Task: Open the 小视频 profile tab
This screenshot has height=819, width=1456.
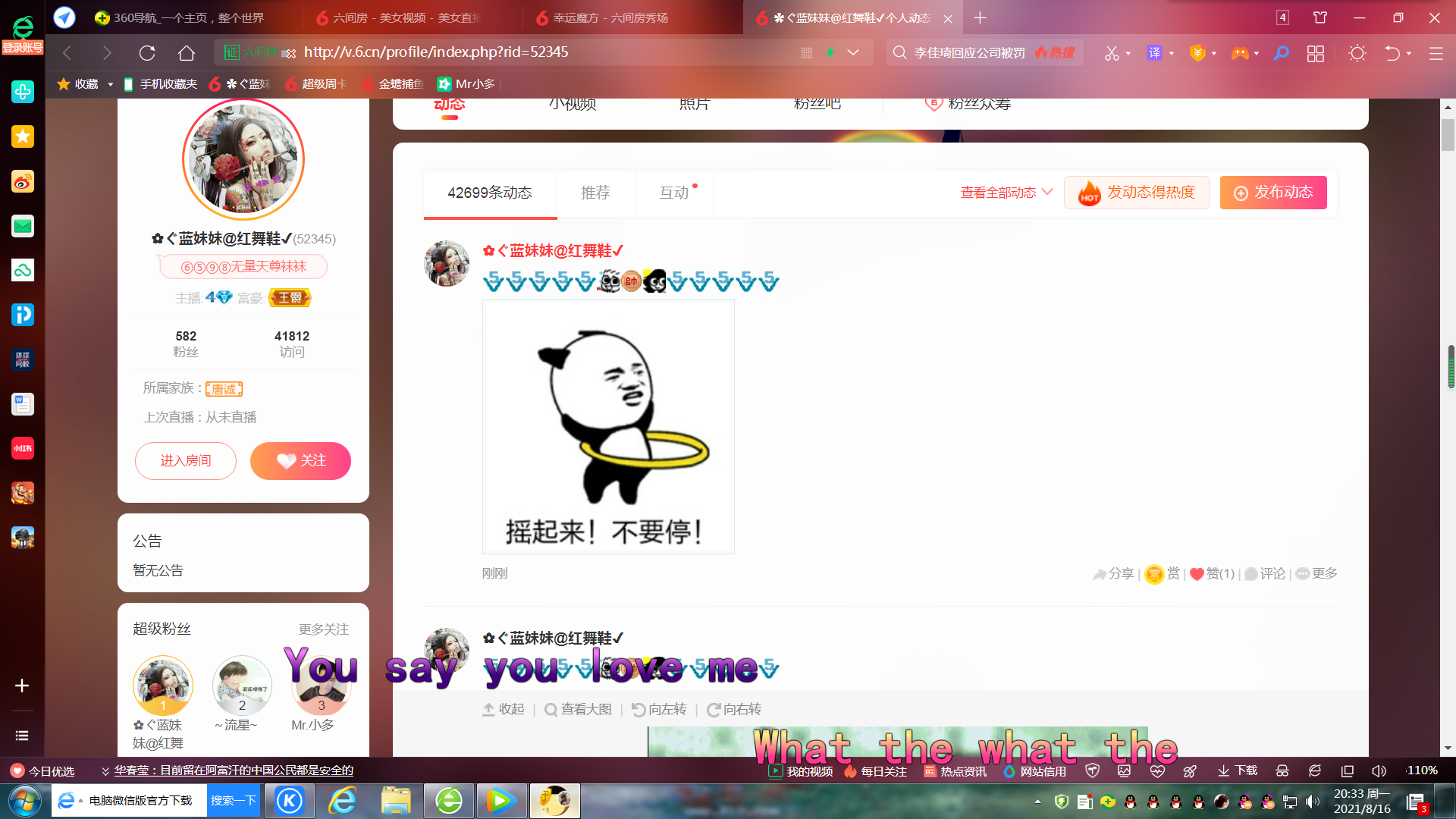Action: (573, 105)
